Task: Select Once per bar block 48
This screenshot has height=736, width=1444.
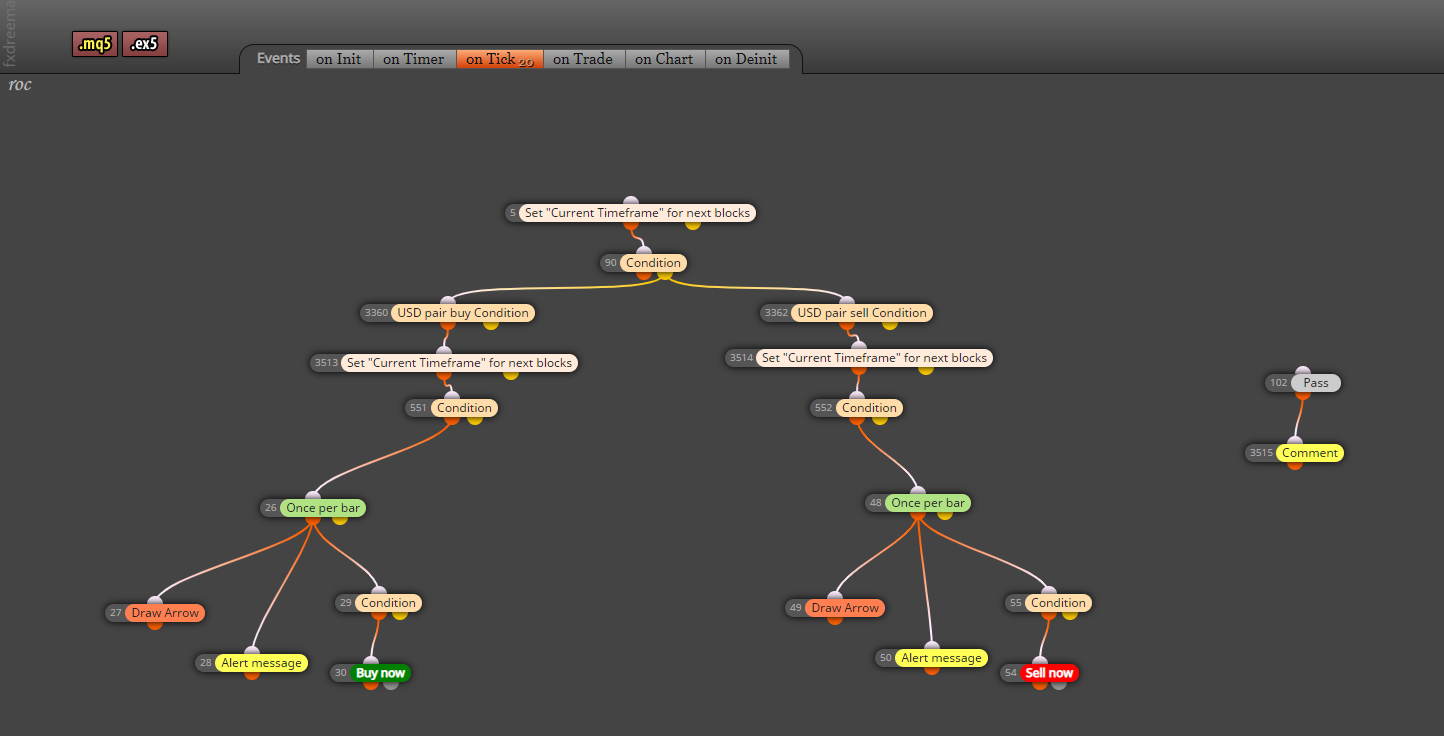Action: coord(928,503)
